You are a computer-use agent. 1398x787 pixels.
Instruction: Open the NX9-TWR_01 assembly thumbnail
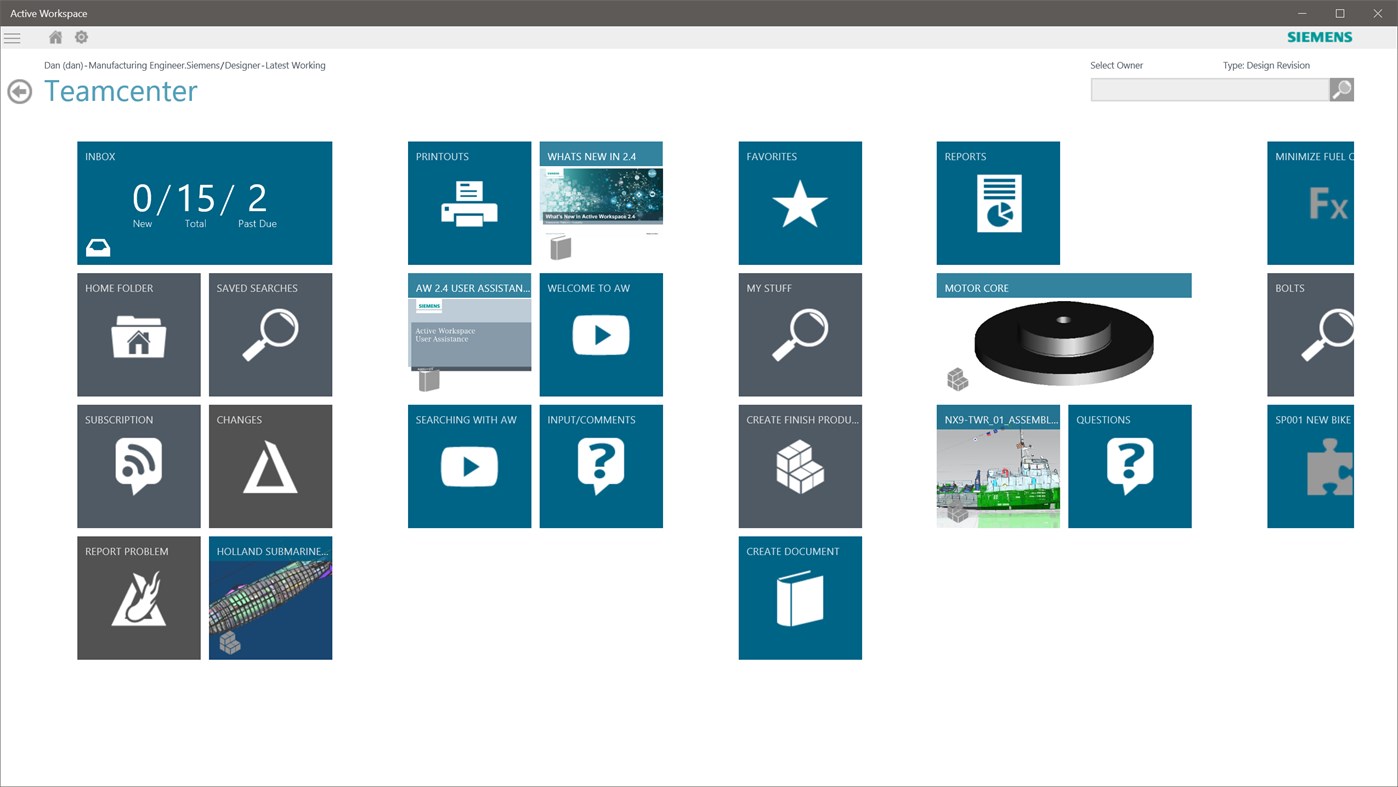click(998, 466)
